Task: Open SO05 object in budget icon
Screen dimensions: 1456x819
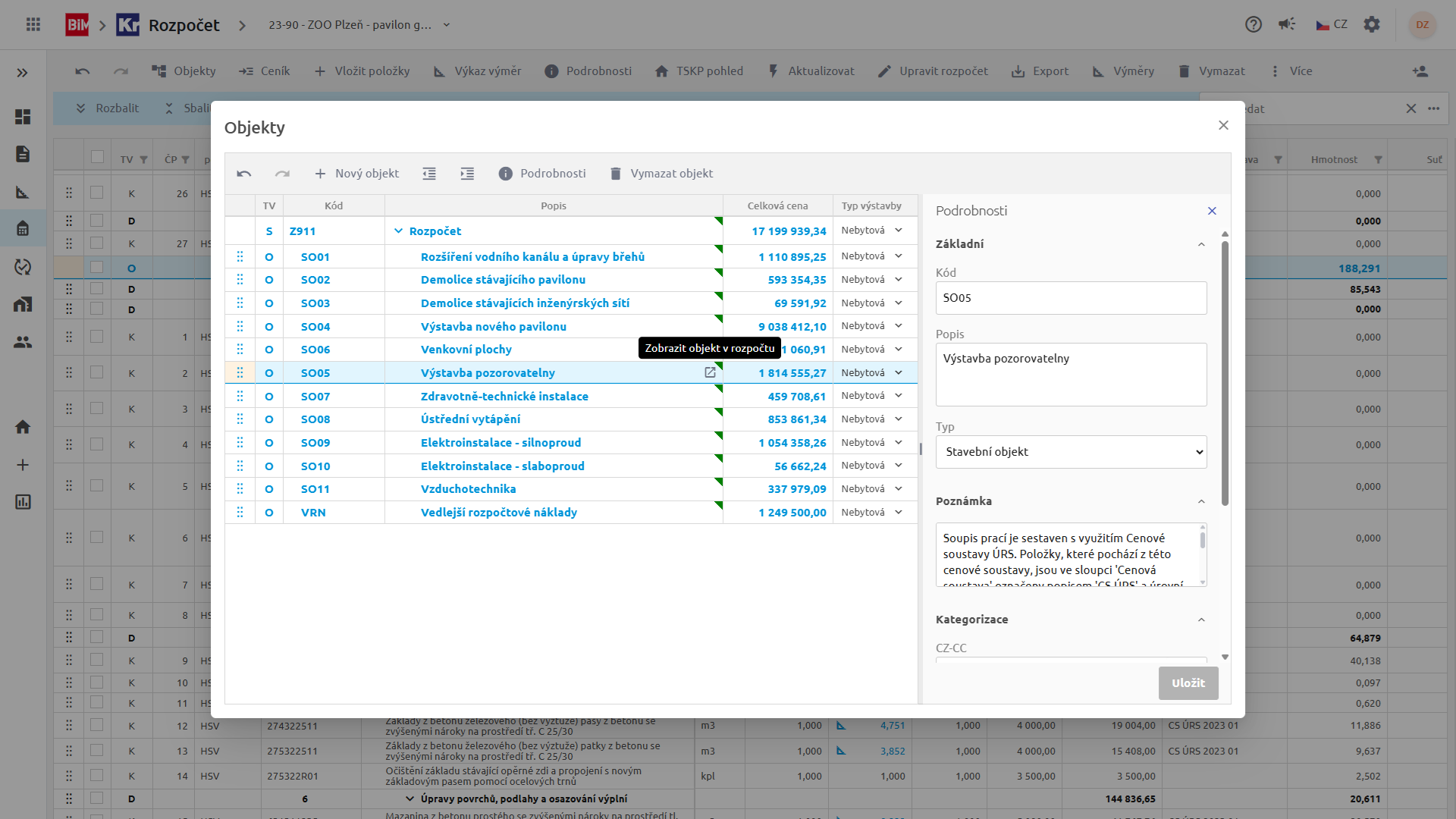Action: tap(710, 372)
